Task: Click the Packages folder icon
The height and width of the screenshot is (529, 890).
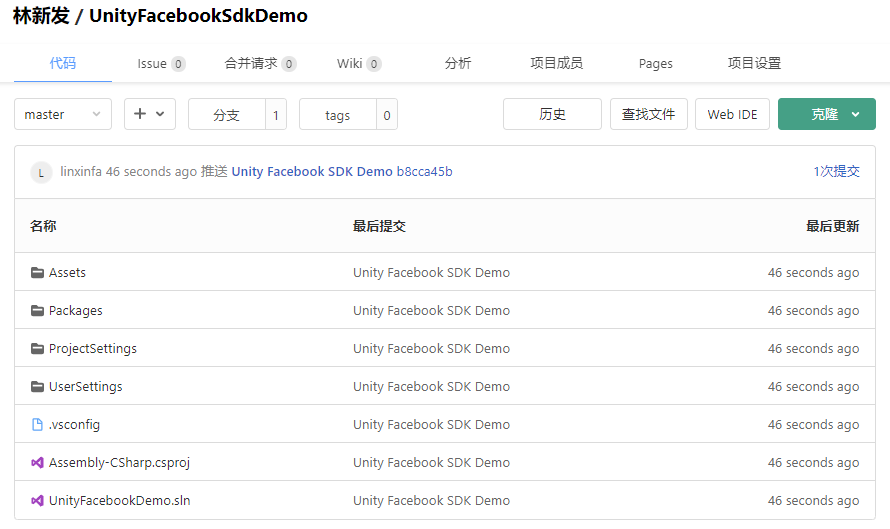Action: pyautogui.click(x=37, y=311)
